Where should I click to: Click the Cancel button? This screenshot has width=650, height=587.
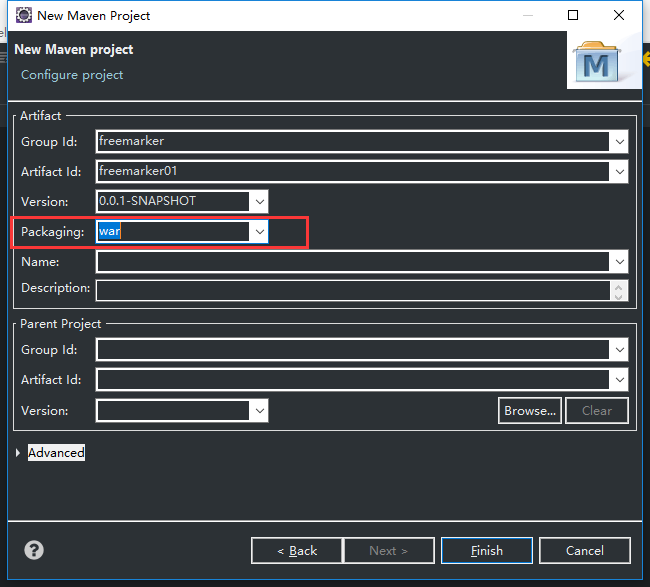click(585, 551)
